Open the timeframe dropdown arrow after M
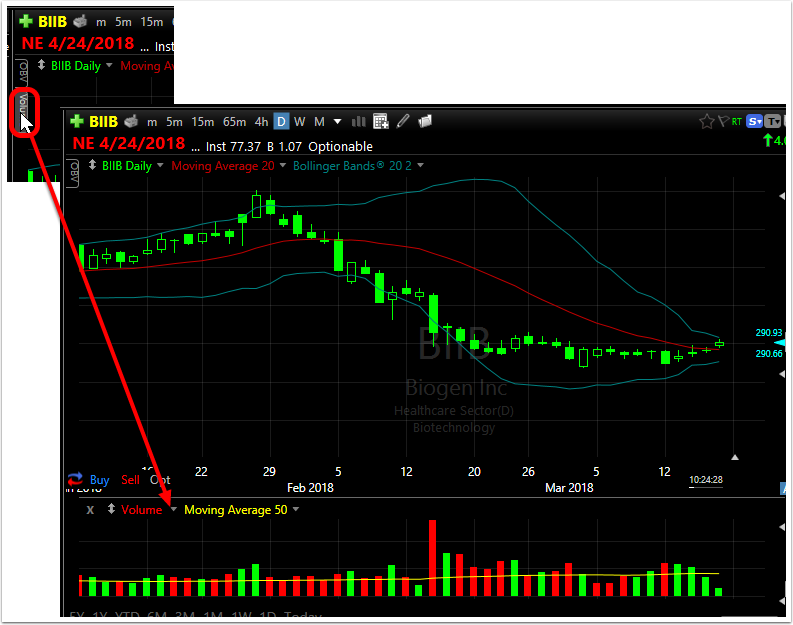793x625 pixels. tap(337, 122)
